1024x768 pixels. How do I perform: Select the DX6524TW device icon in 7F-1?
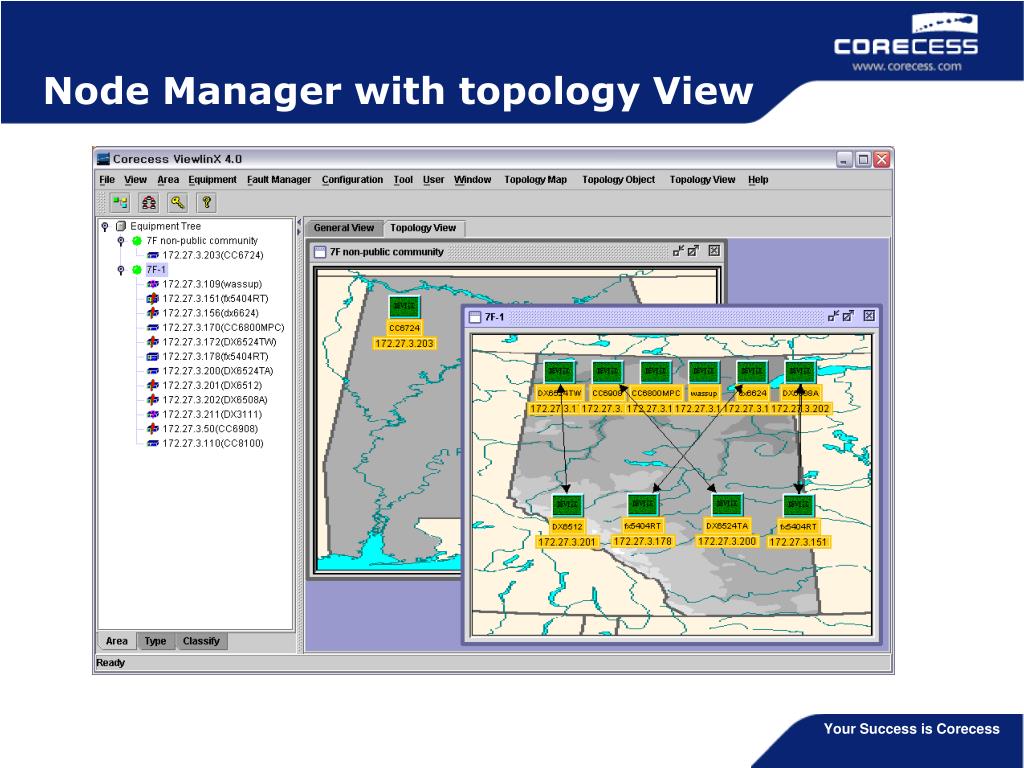point(560,372)
